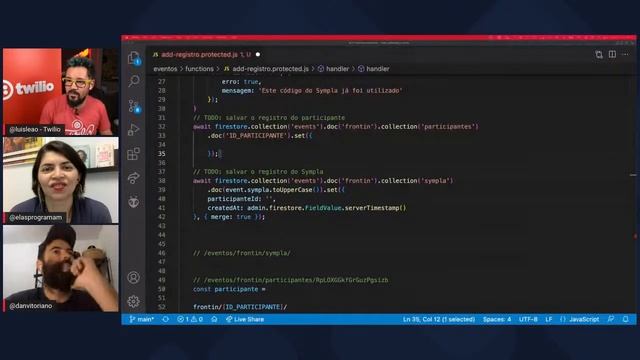Click the mensagem text on line 28
640x360 pixels.
(x=312, y=91)
